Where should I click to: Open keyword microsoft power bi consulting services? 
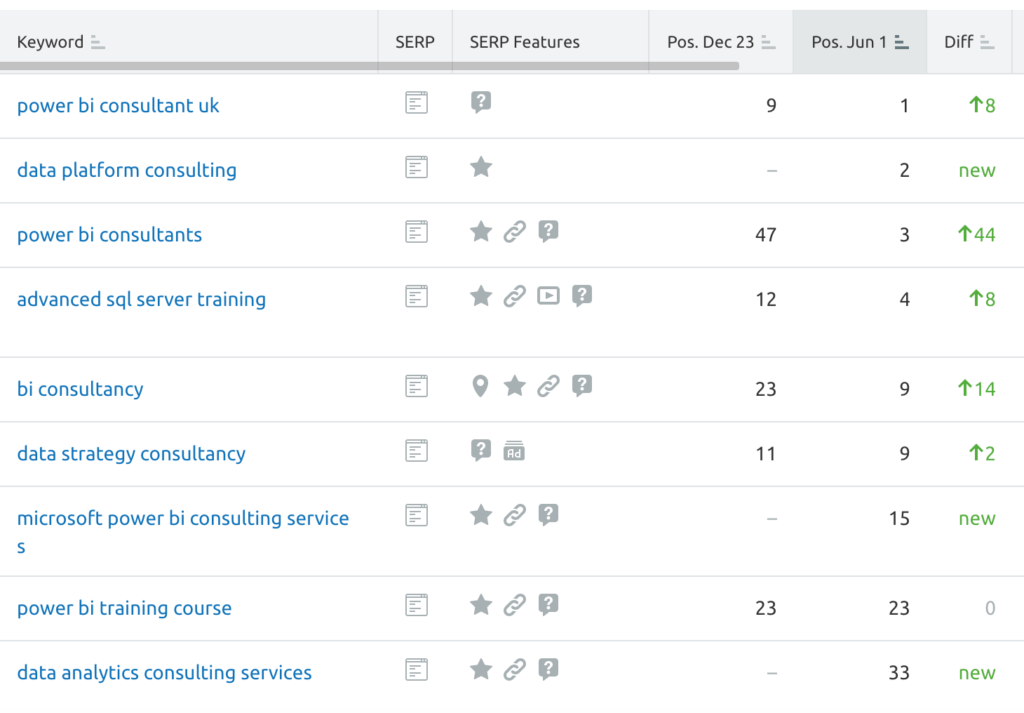[x=183, y=531]
